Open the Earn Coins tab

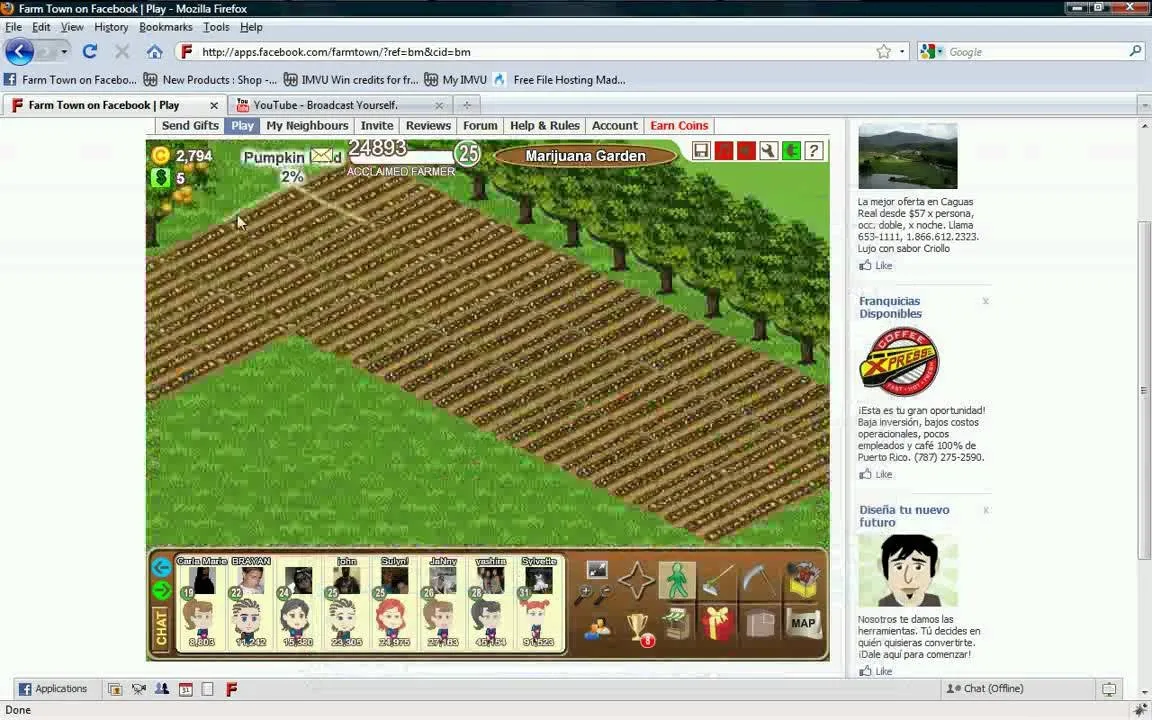tap(679, 126)
